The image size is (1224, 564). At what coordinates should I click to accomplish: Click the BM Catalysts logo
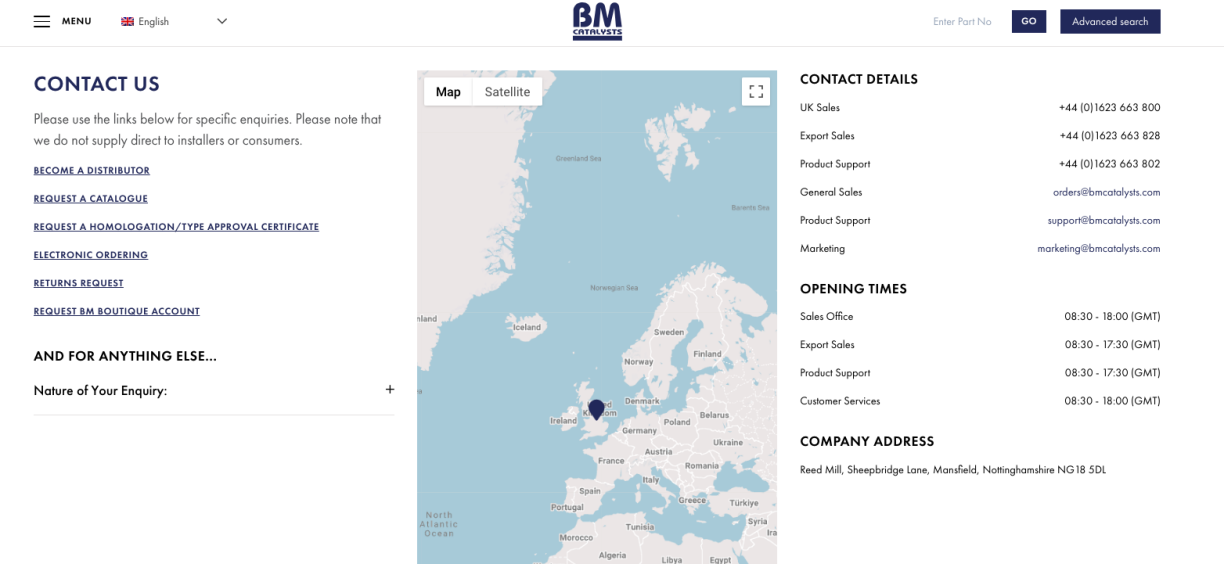point(597,21)
